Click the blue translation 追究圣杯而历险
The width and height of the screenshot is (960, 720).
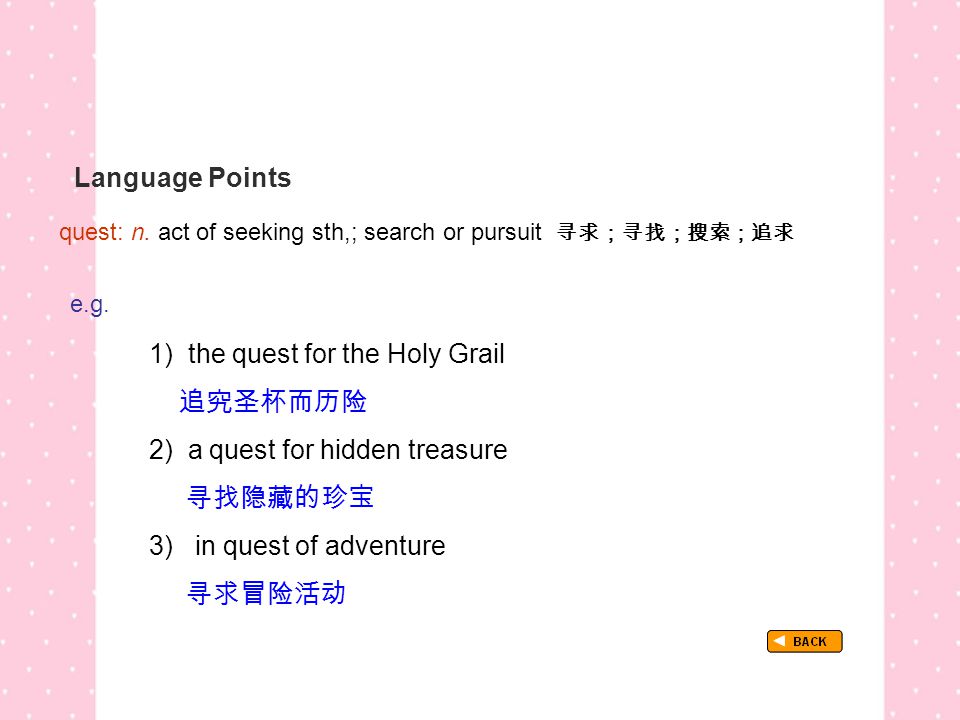click(273, 402)
